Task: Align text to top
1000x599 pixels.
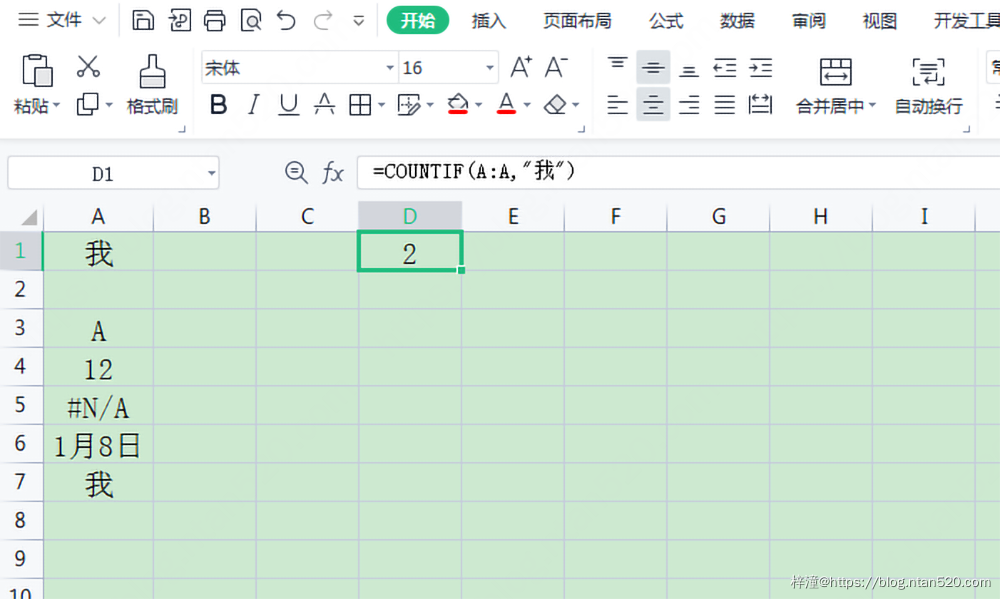Action: tap(617, 66)
